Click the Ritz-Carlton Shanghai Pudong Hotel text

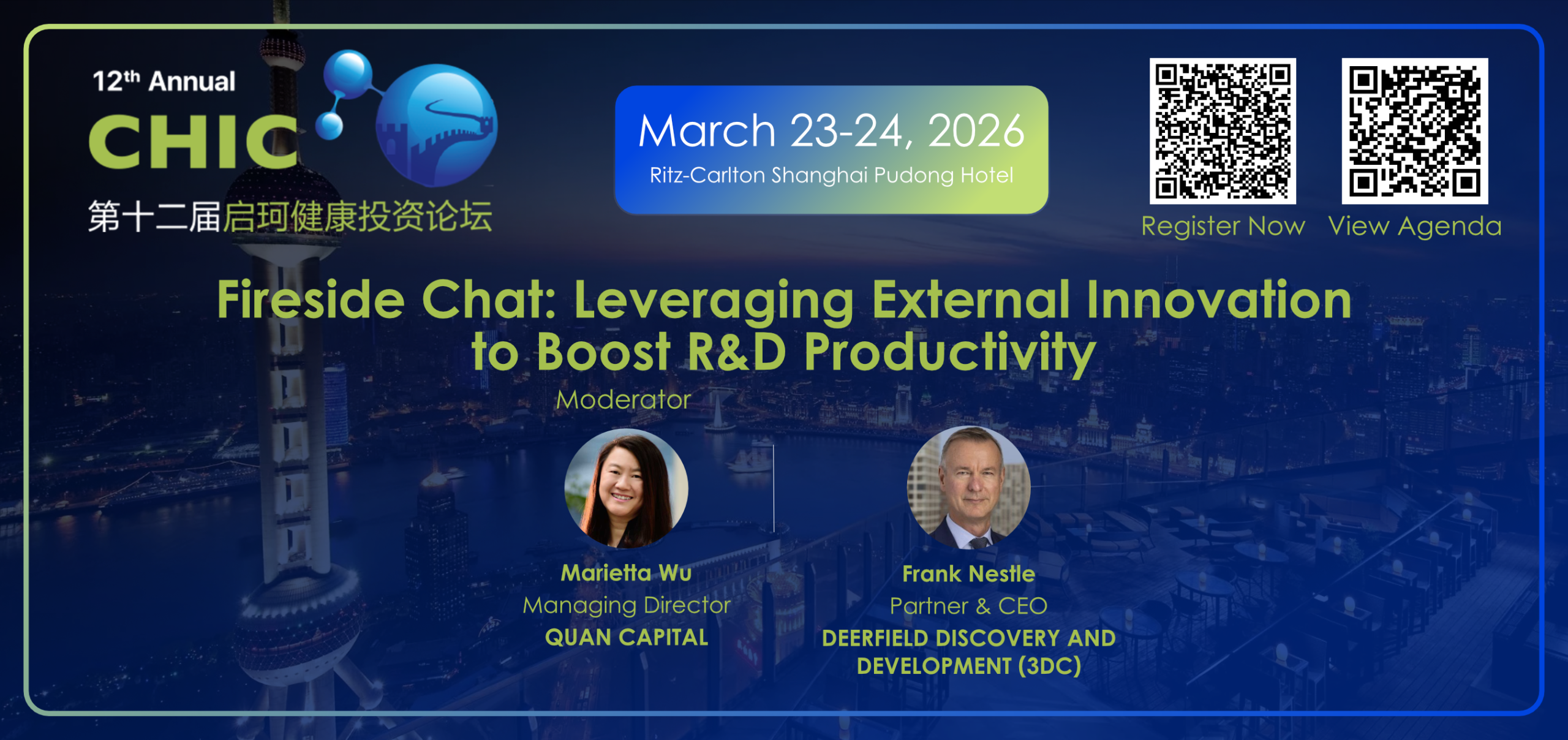point(831,176)
